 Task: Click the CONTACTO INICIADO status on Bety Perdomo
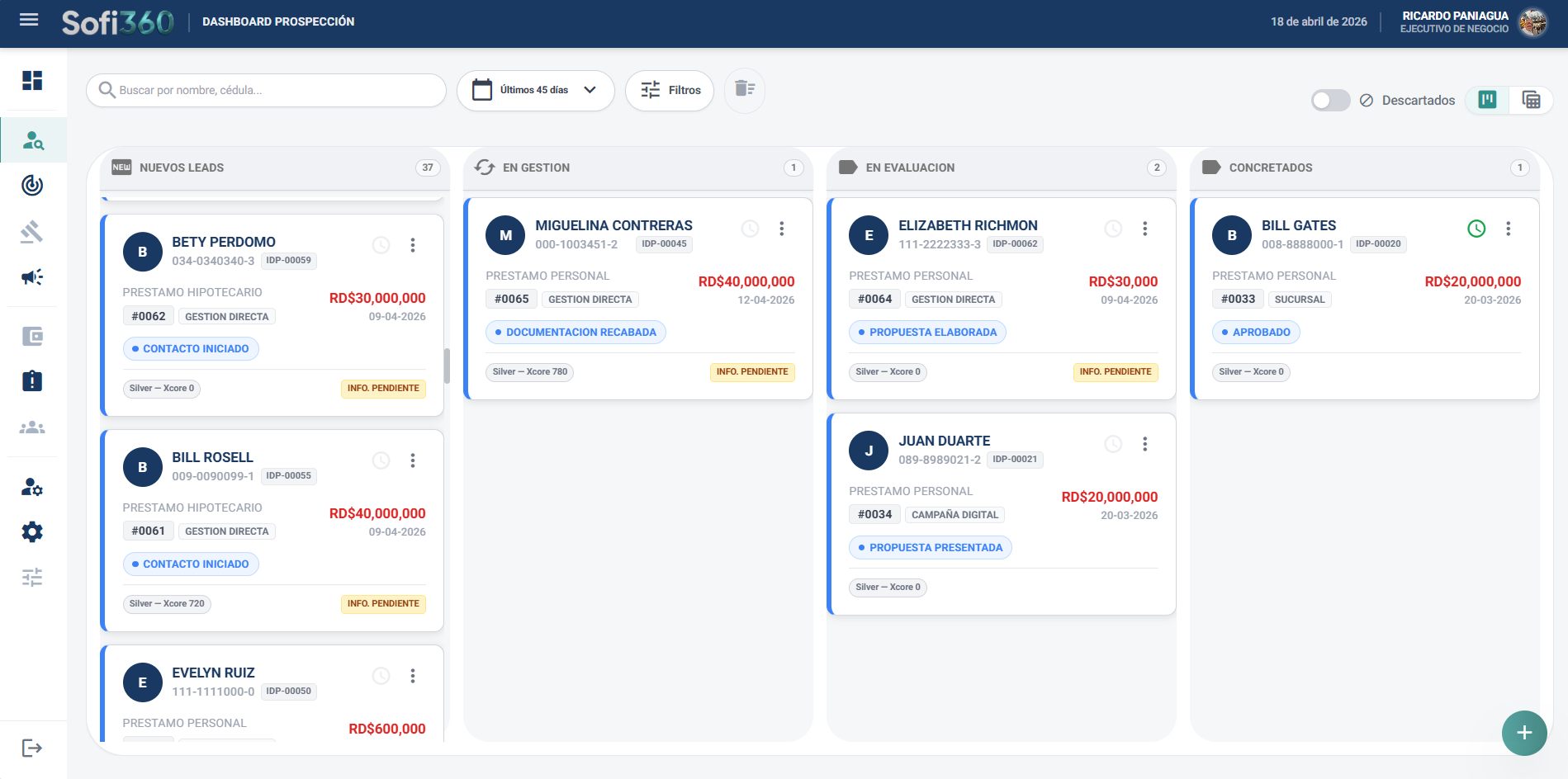(x=191, y=349)
